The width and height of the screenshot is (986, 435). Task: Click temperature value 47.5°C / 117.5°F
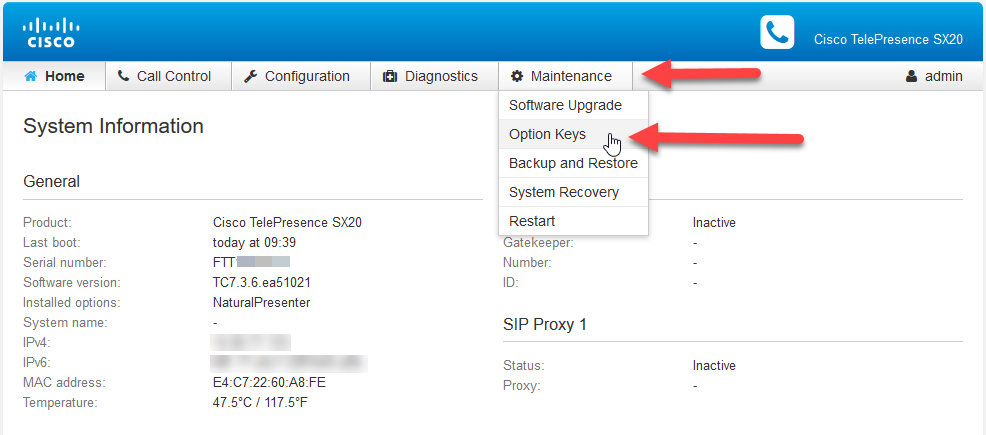(x=260, y=403)
